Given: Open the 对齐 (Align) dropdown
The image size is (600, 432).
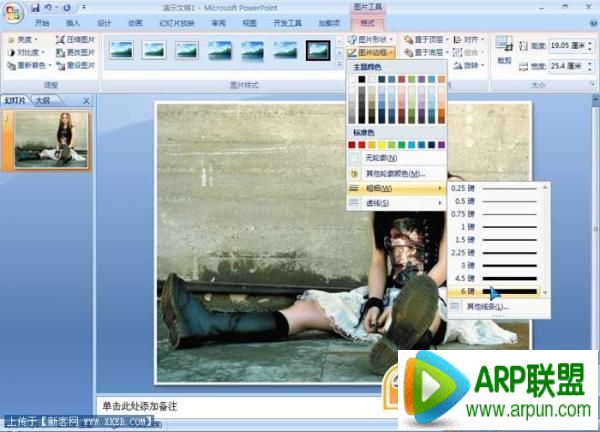Looking at the screenshot, I should [x=469, y=39].
